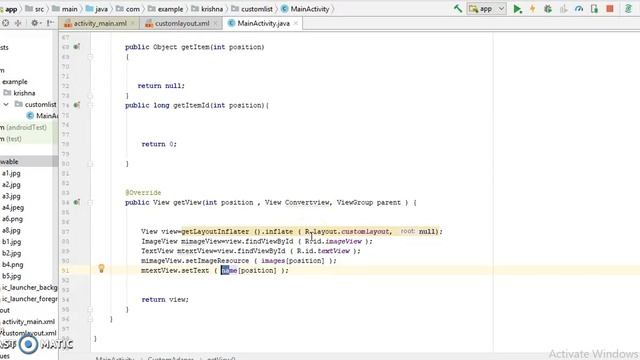Open a2.jpg in project tree
The width and height of the screenshot is (640, 360).
click(x=11, y=184)
